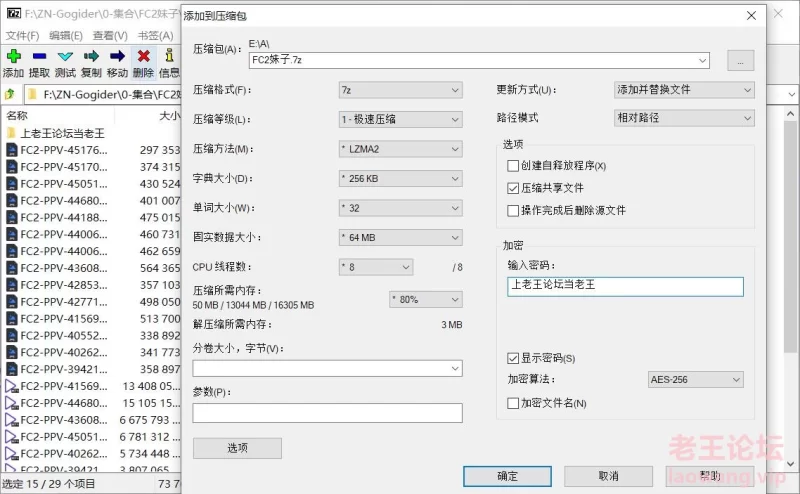800x494 pixels.
Task: Toggle 创建自释放程序 (create SFX) checkbox
Action: (513, 166)
